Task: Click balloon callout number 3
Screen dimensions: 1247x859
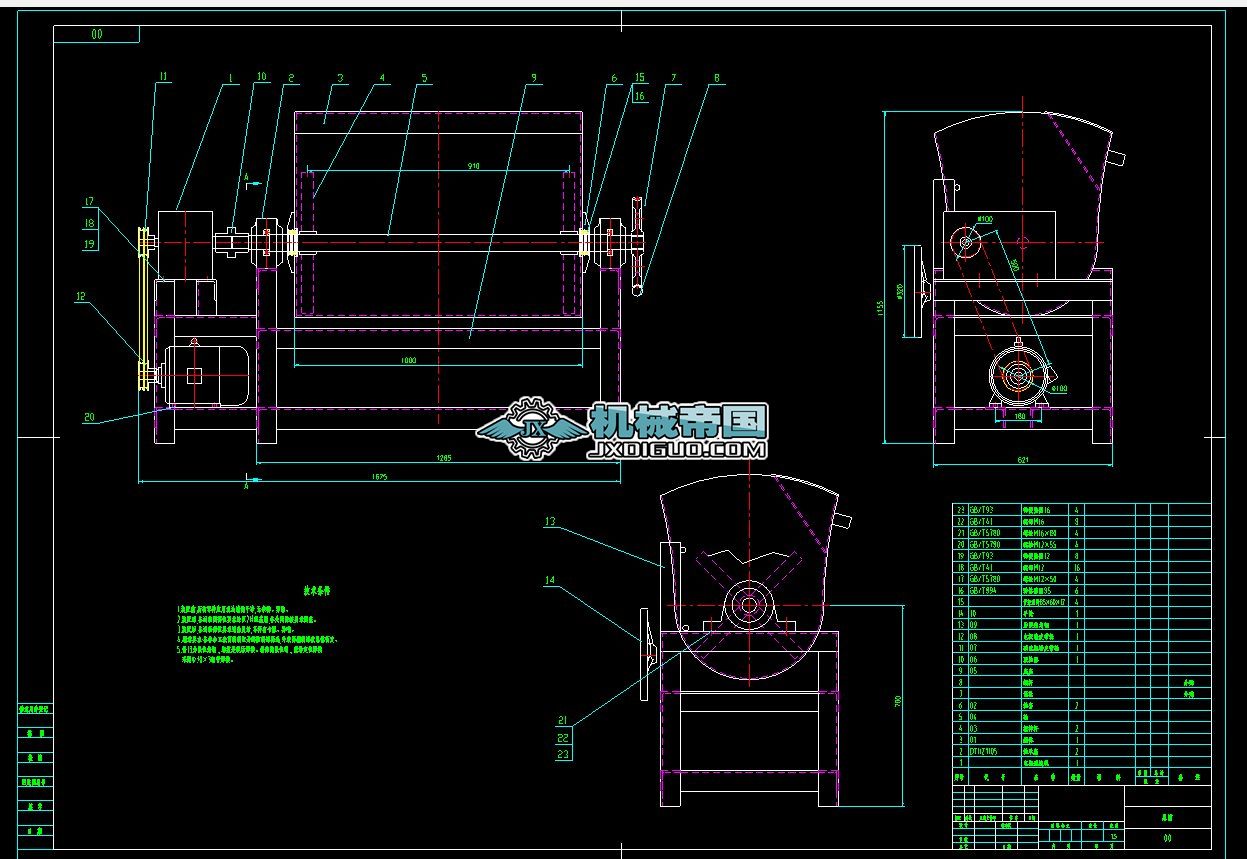Action: coord(340,76)
